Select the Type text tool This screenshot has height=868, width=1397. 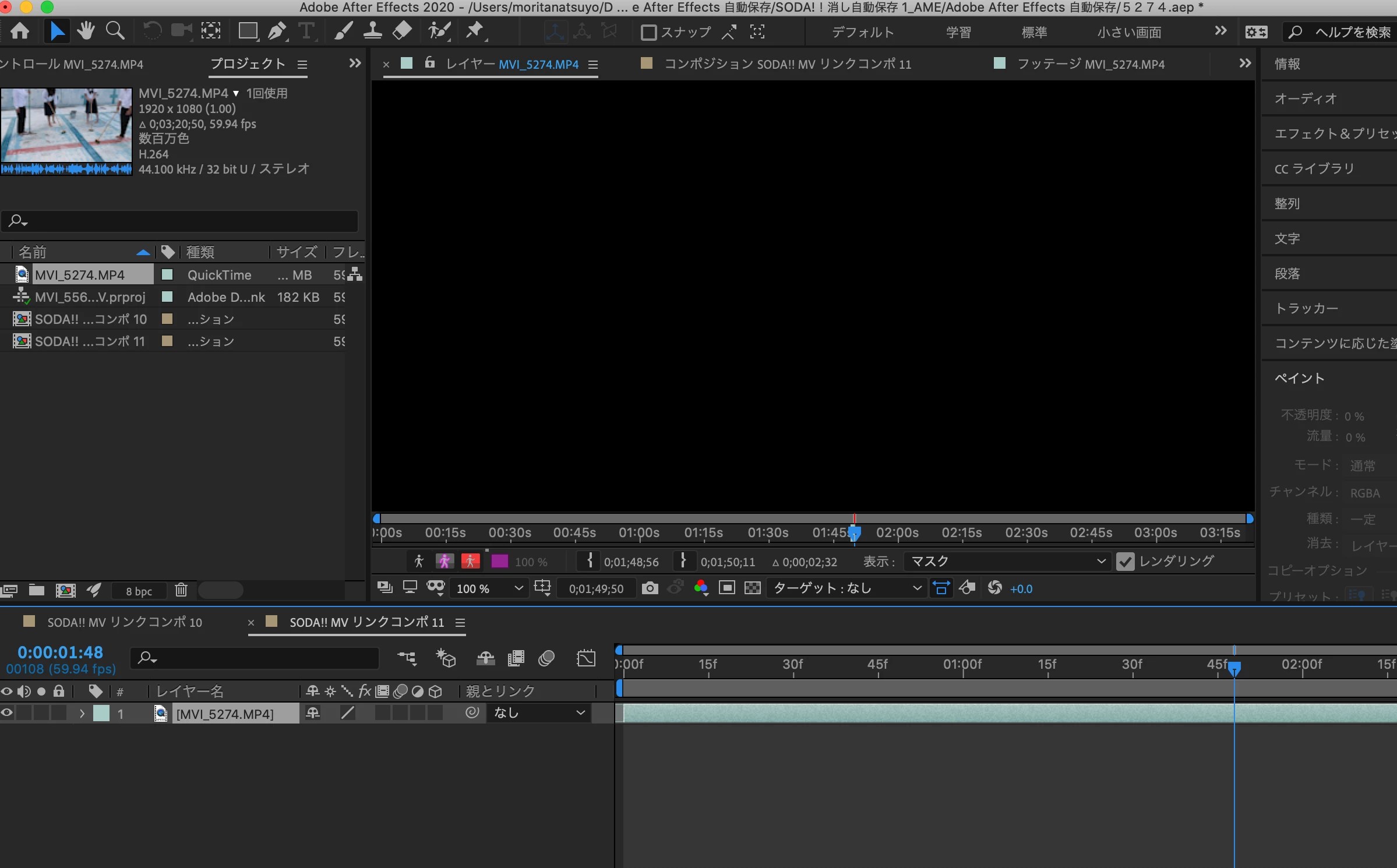pyautogui.click(x=306, y=31)
